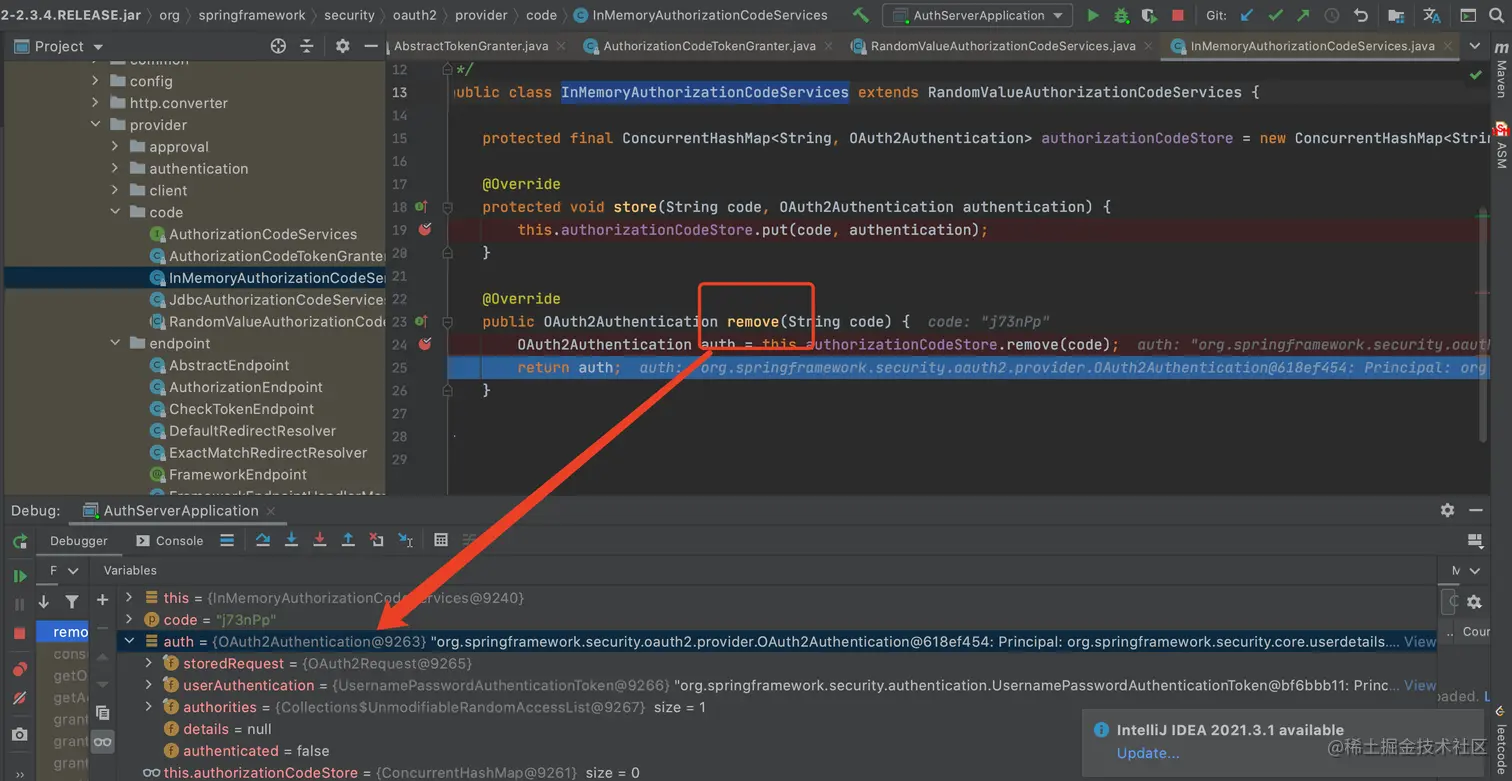Hide the Project tool window
The image size is (1512, 781).
coord(371,46)
